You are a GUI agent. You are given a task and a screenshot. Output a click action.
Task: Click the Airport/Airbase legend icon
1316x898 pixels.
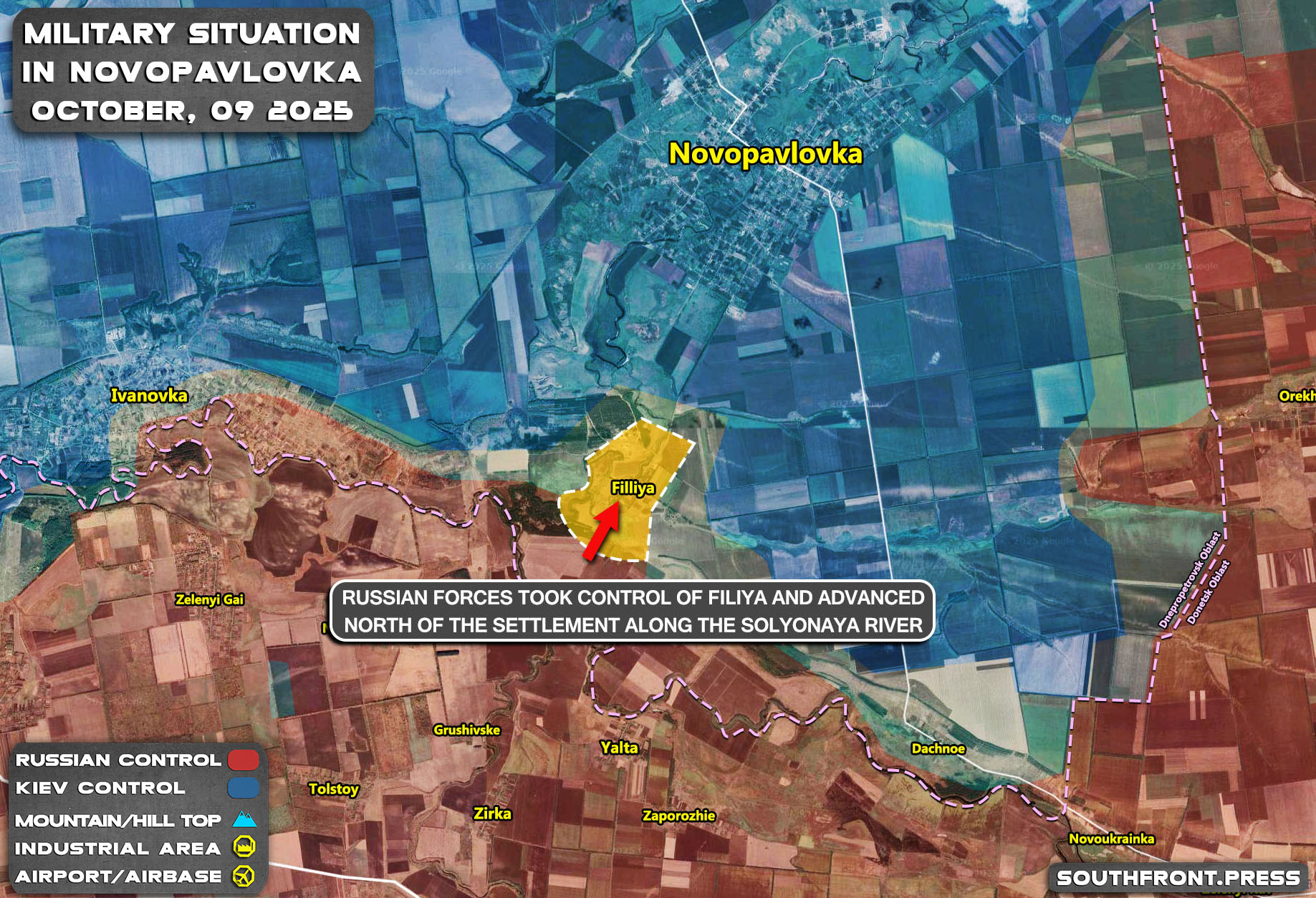tap(244, 876)
